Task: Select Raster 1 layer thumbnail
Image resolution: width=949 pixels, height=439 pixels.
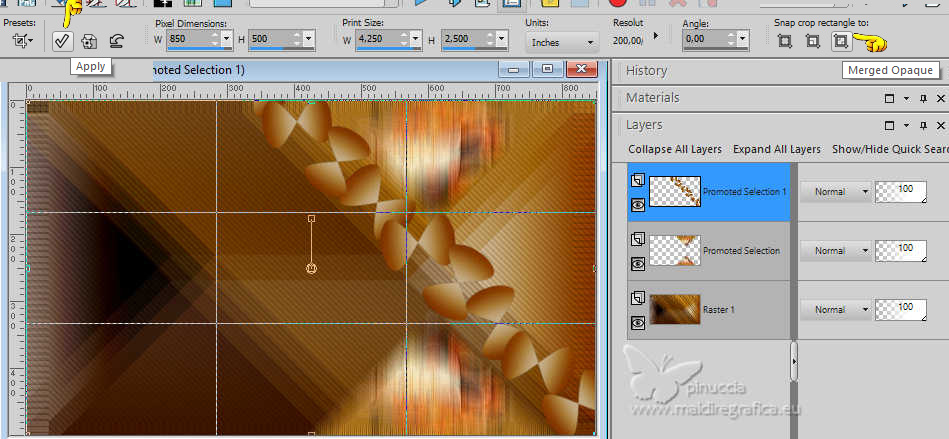Action: (x=675, y=309)
